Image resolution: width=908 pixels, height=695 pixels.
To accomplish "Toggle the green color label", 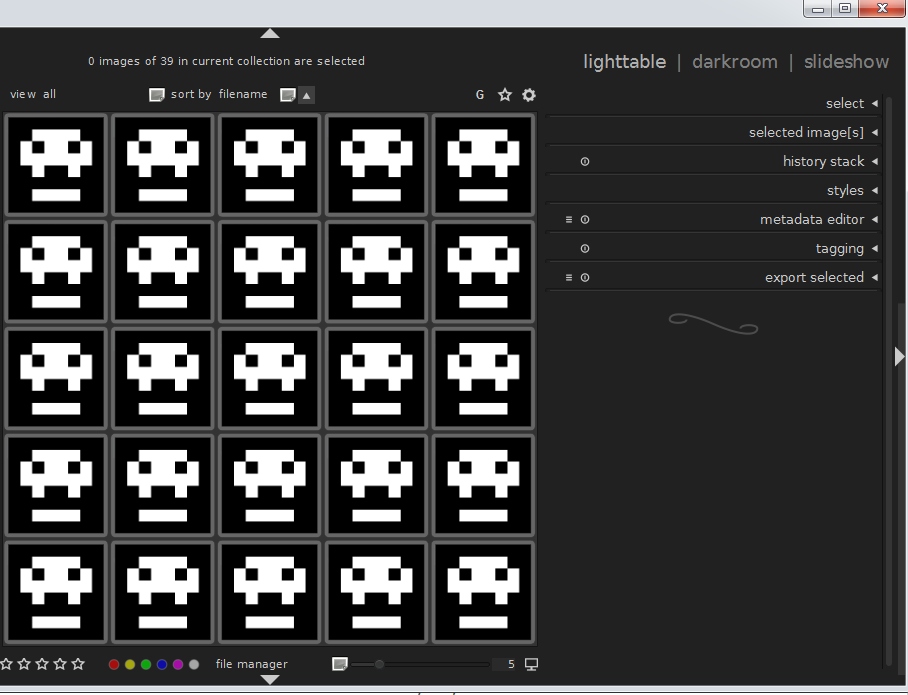I will click(146, 664).
